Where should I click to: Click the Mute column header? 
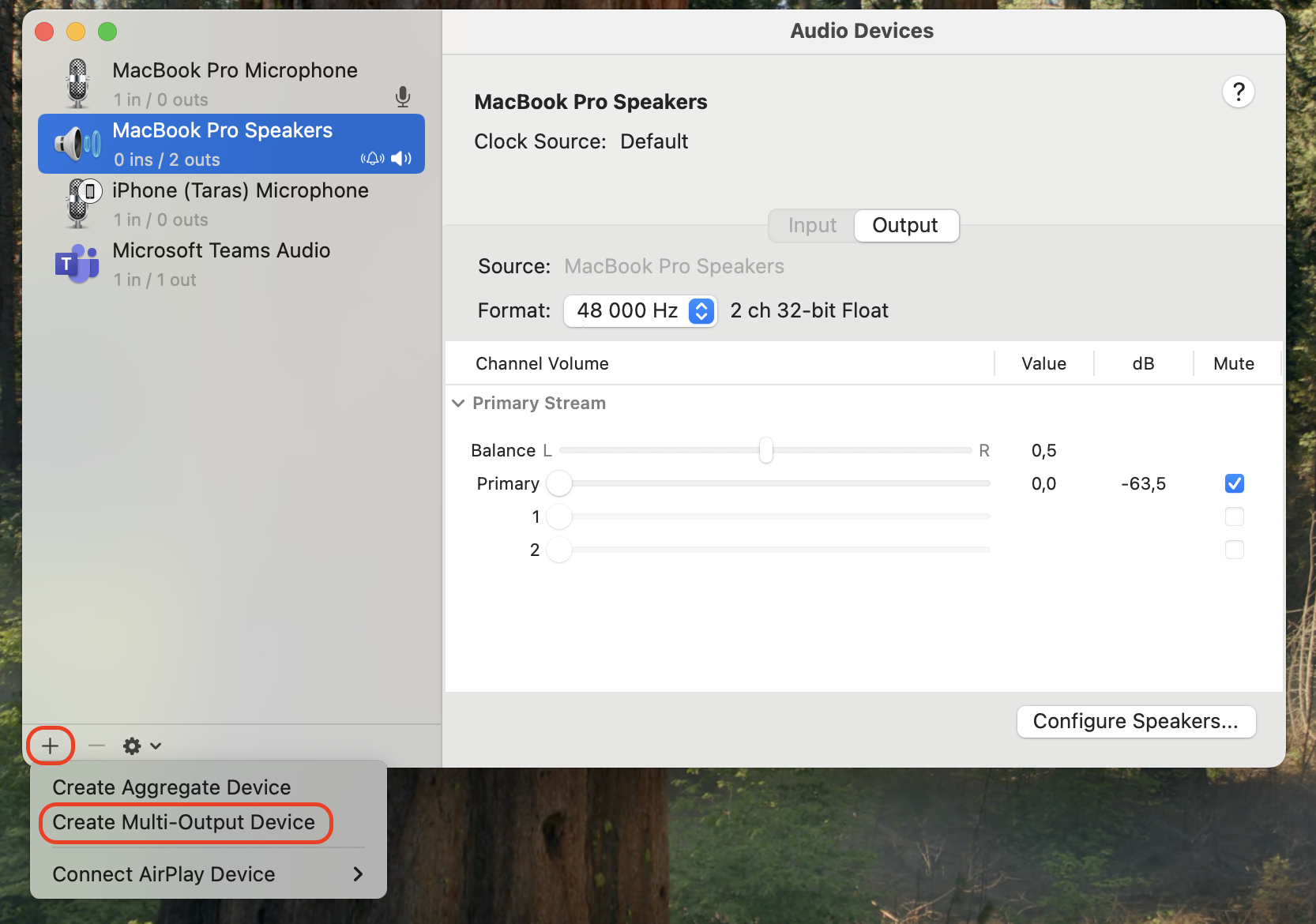(1234, 364)
